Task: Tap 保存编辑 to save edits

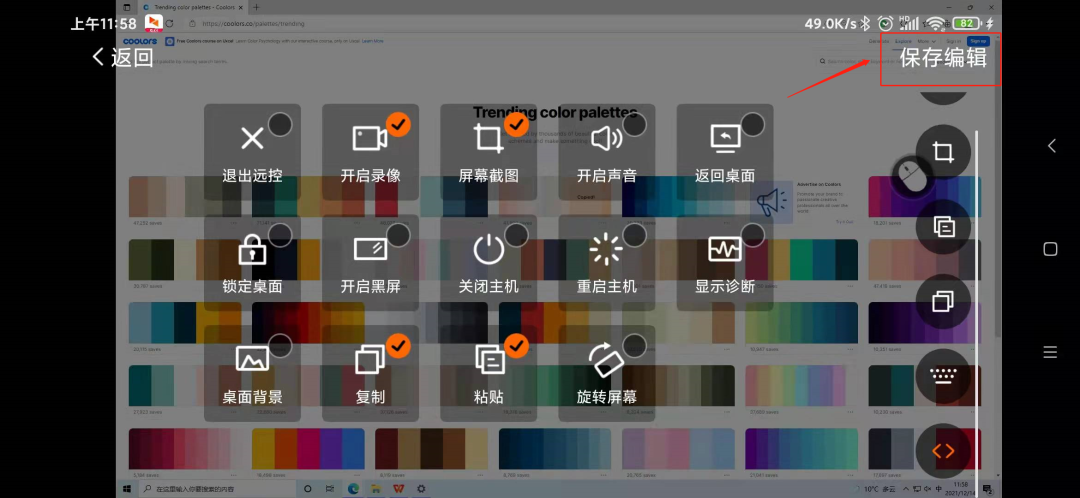Action: [x=943, y=58]
